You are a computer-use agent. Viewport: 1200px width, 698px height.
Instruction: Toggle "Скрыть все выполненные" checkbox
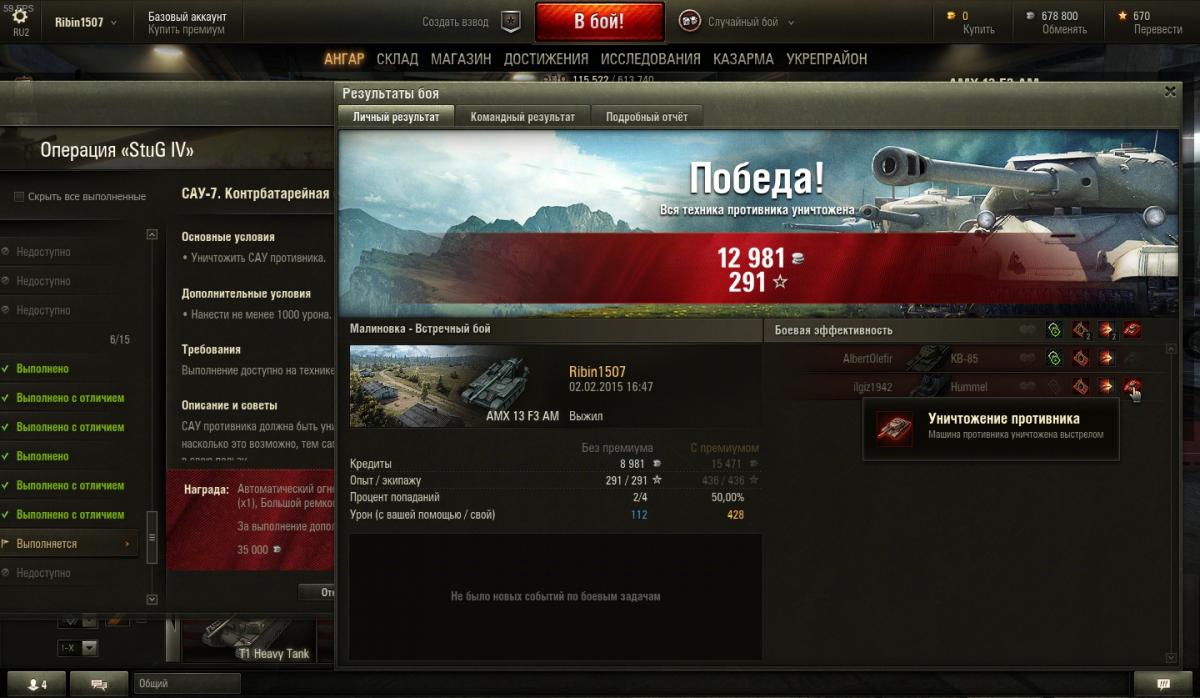click(x=19, y=197)
